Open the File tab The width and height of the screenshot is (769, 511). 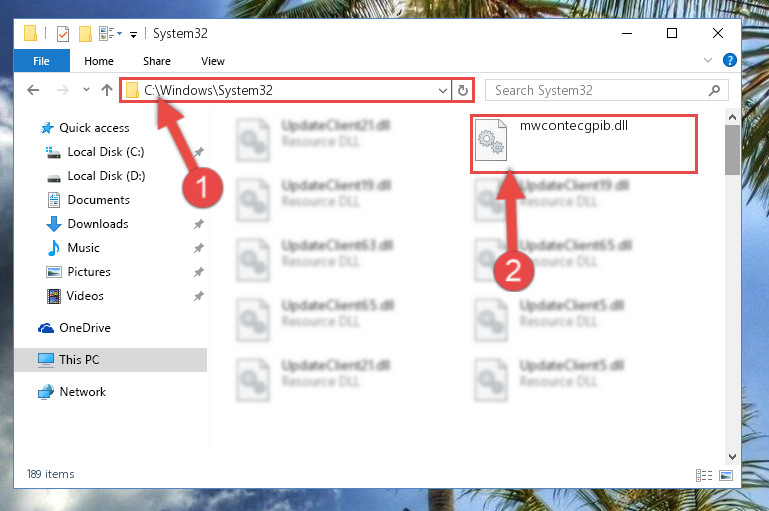42,61
